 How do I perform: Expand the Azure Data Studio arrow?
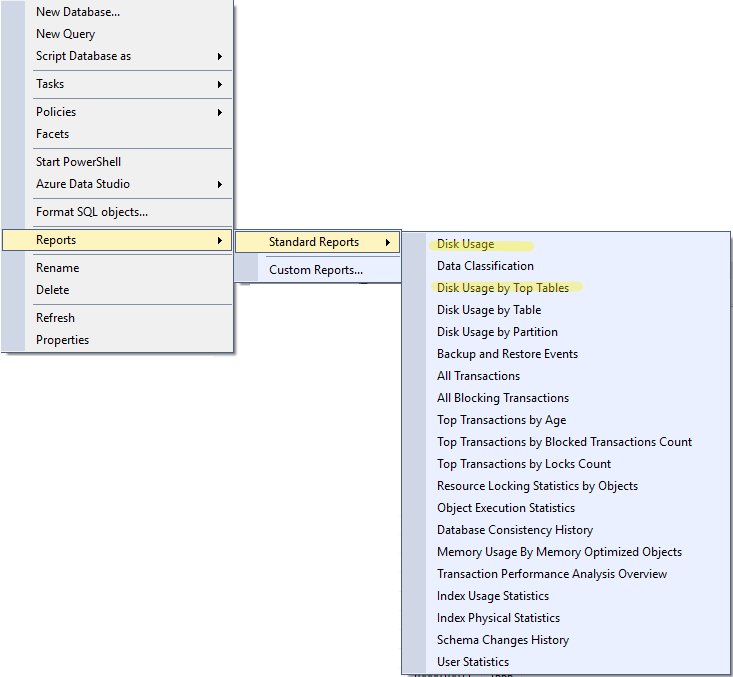220,185
